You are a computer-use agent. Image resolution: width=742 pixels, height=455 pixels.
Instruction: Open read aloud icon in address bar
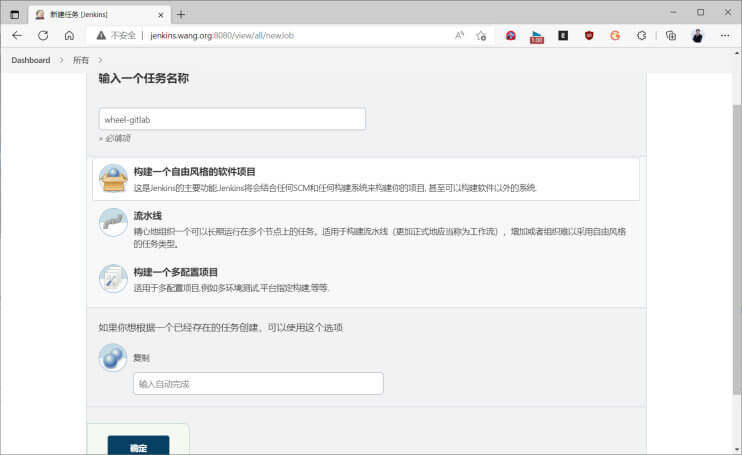(x=459, y=35)
